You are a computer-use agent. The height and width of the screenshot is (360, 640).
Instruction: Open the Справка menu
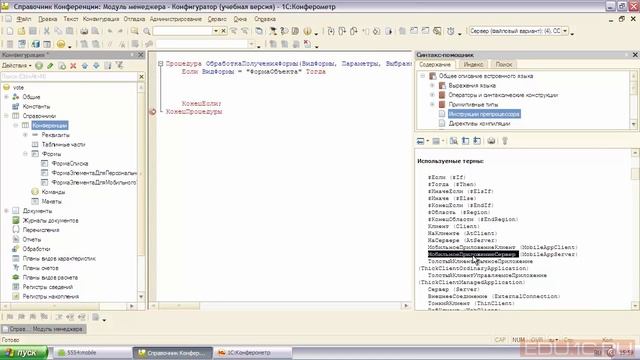[x=265, y=19]
